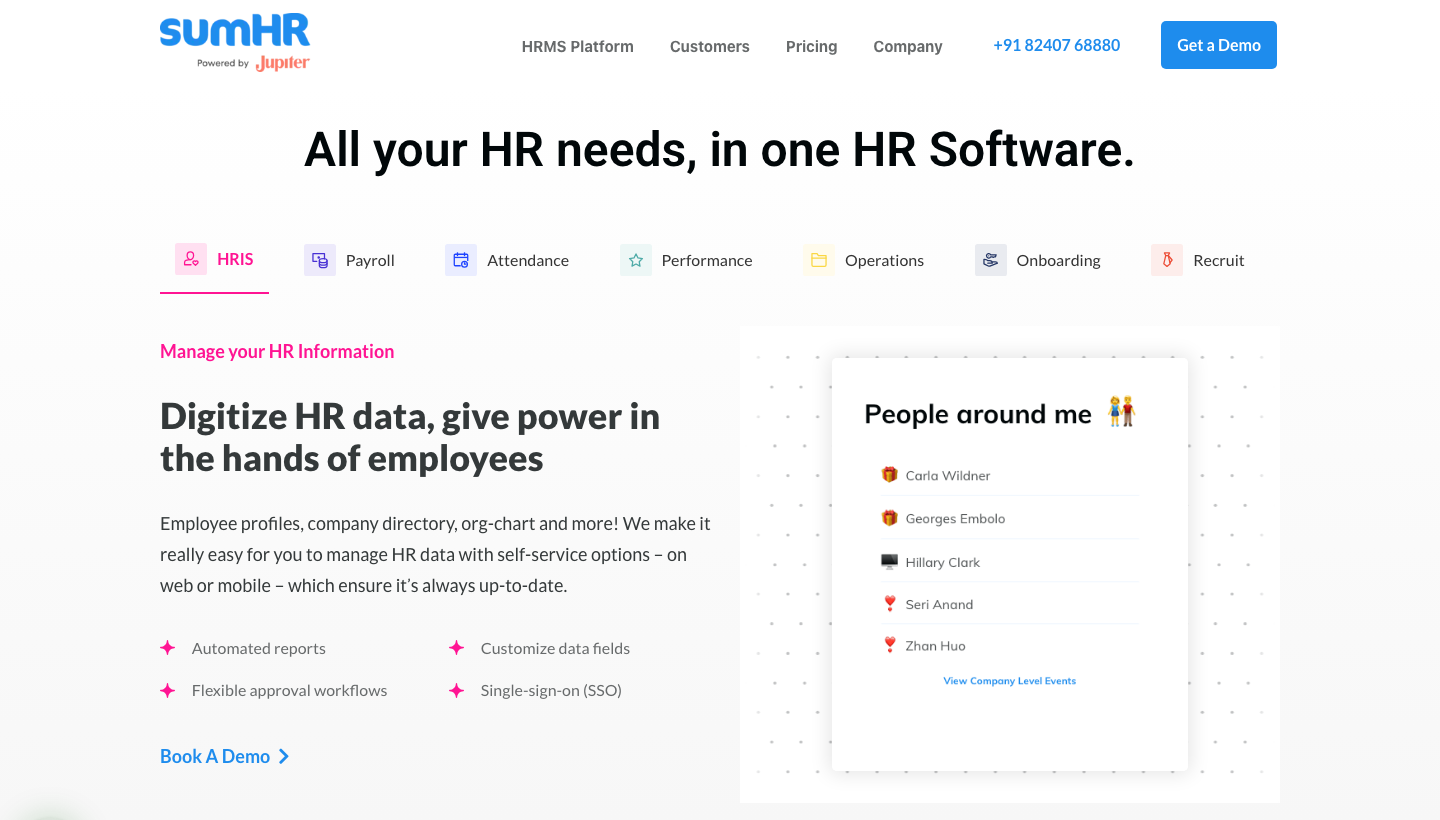This screenshot has height=820, width=1440.
Task: Open the Onboarding tab
Action: click(1038, 260)
